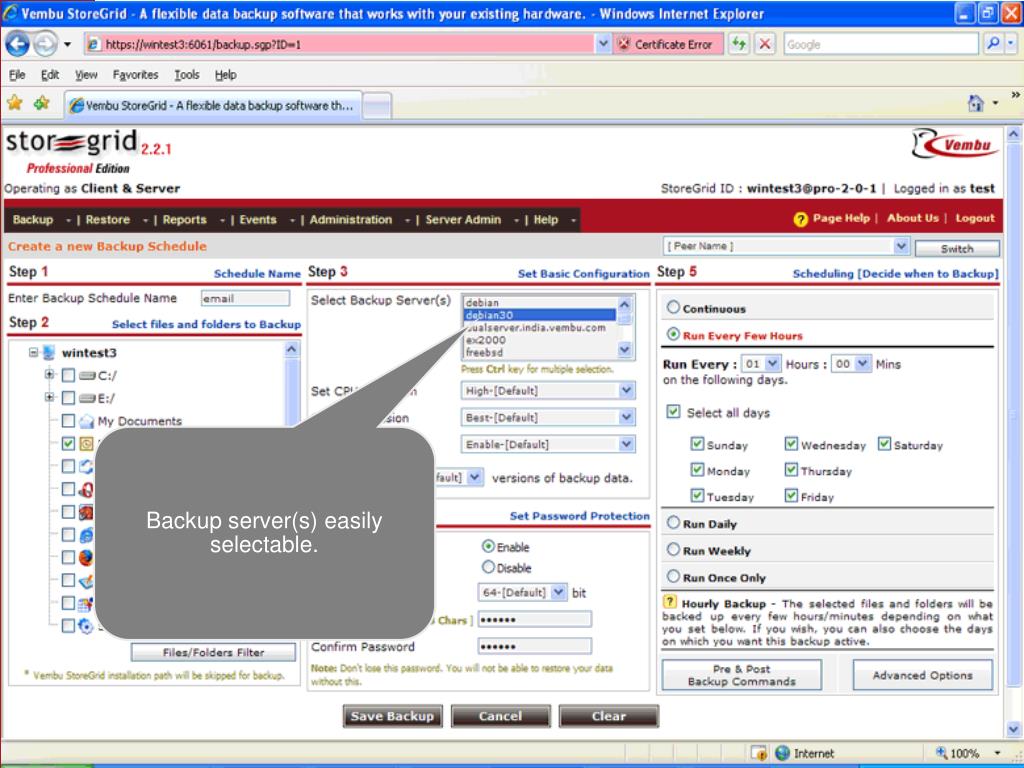Choose the Run Daily radio option
1024x768 pixels.
tap(673, 522)
